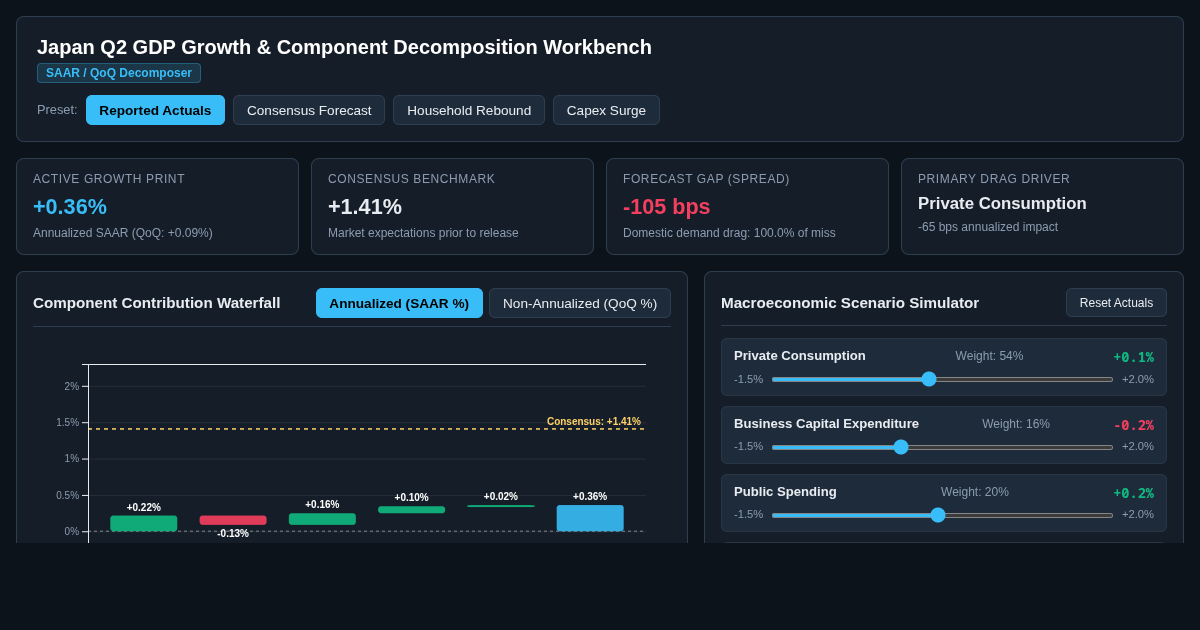
Task: Click the blue +0.36% total bar
Action: point(590,518)
